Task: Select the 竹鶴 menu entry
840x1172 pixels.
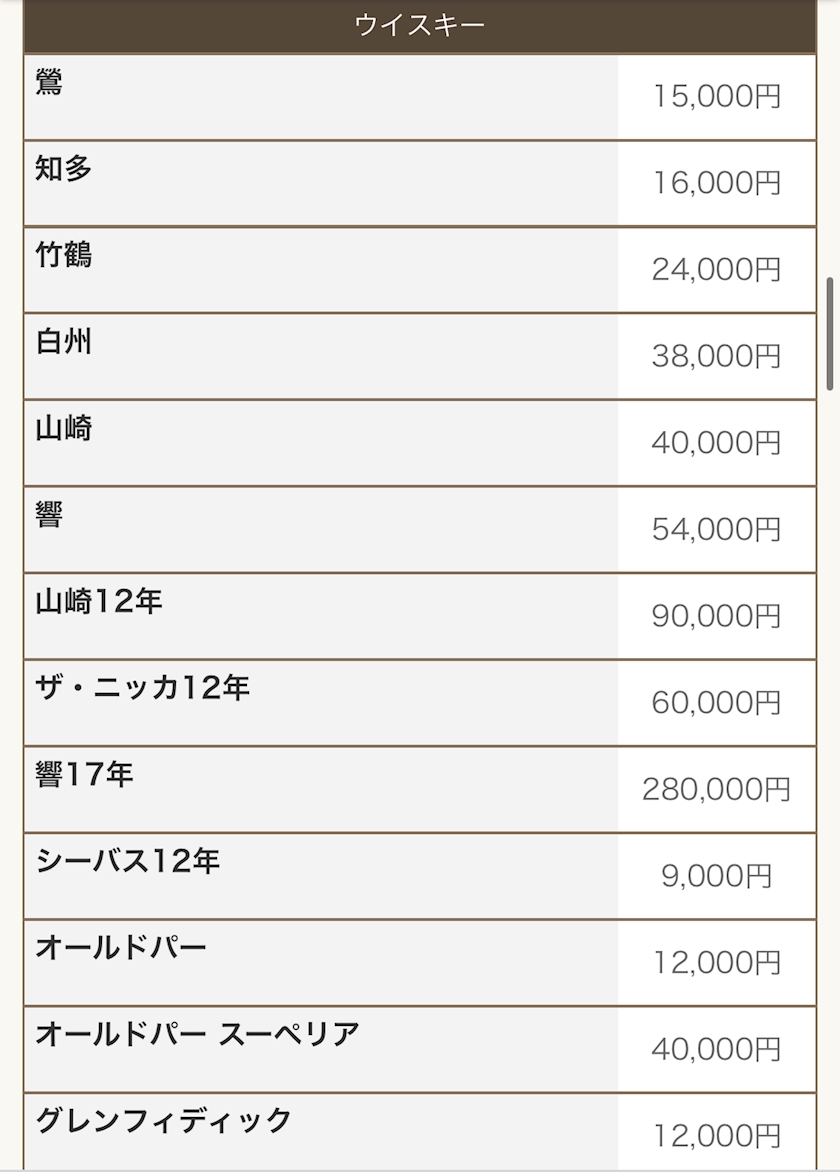Action: click(x=64, y=255)
